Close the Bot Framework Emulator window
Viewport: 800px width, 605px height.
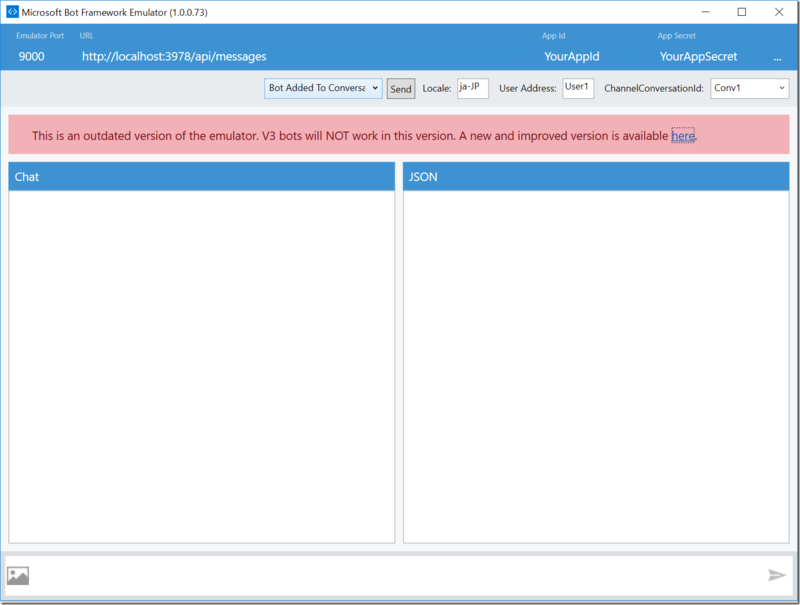[x=779, y=12]
